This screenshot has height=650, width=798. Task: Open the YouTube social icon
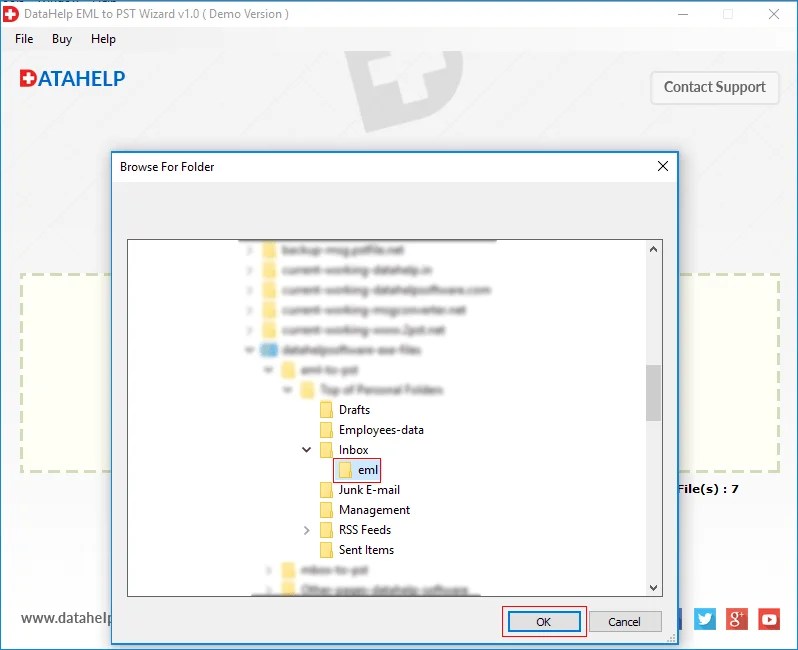(768, 619)
